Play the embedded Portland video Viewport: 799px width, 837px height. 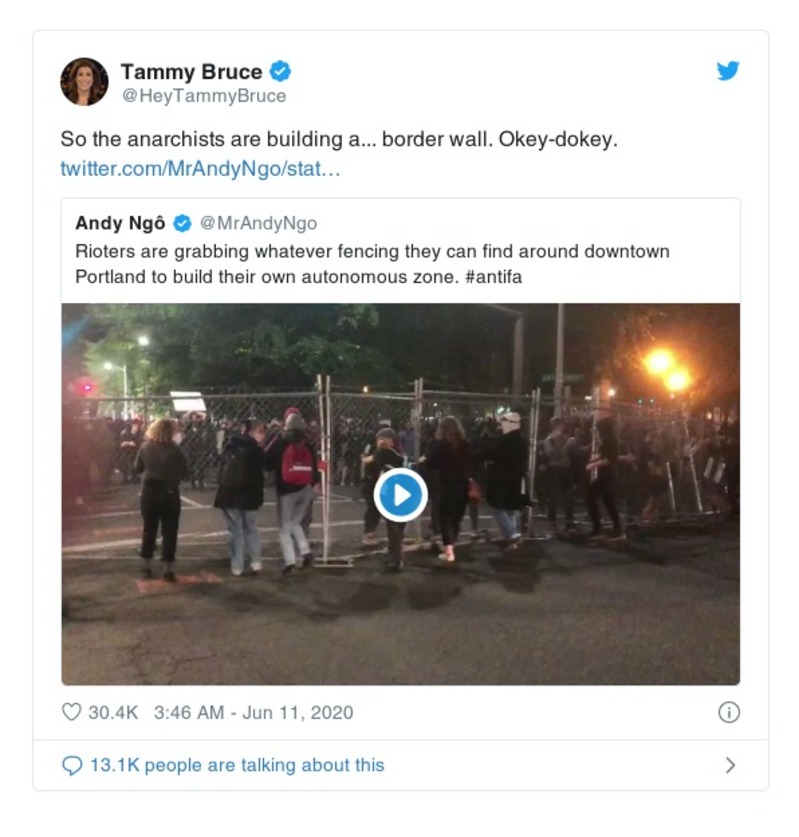[x=401, y=495]
